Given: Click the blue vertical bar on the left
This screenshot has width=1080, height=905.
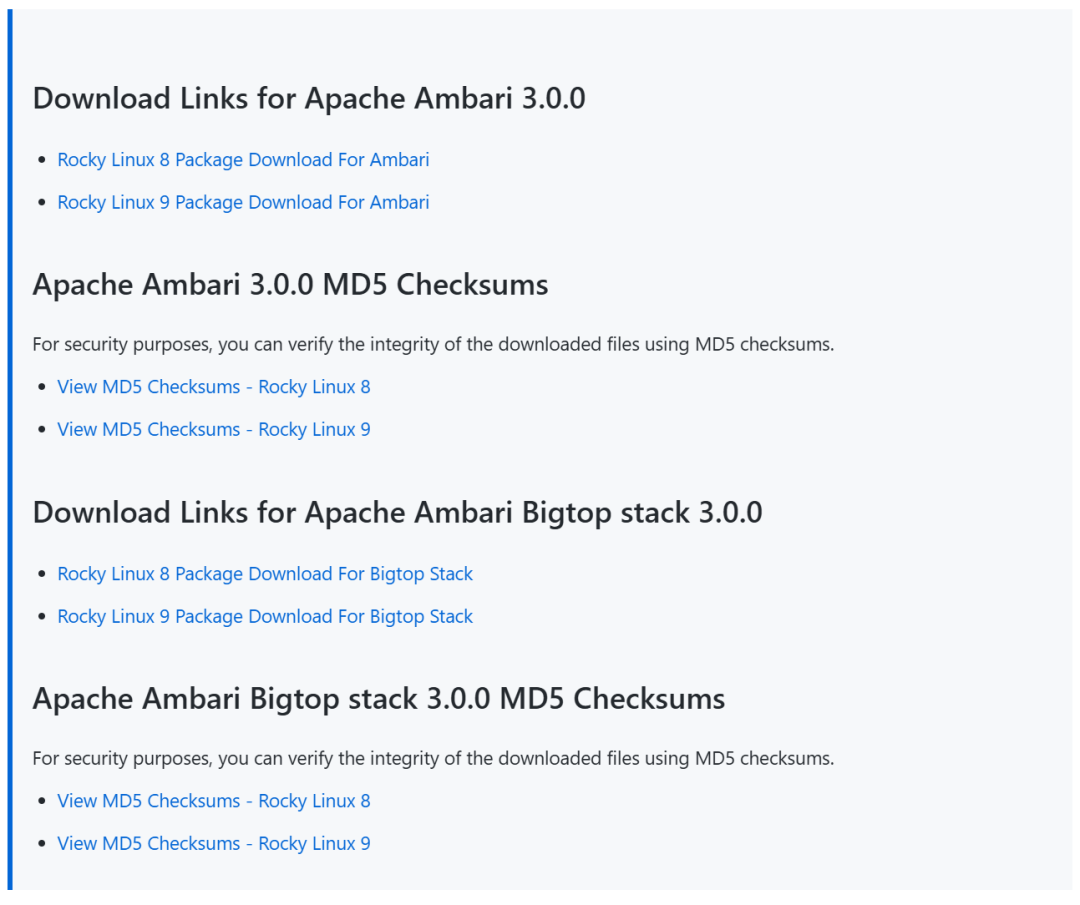Looking at the screenshot, I should tap(9, 450).
